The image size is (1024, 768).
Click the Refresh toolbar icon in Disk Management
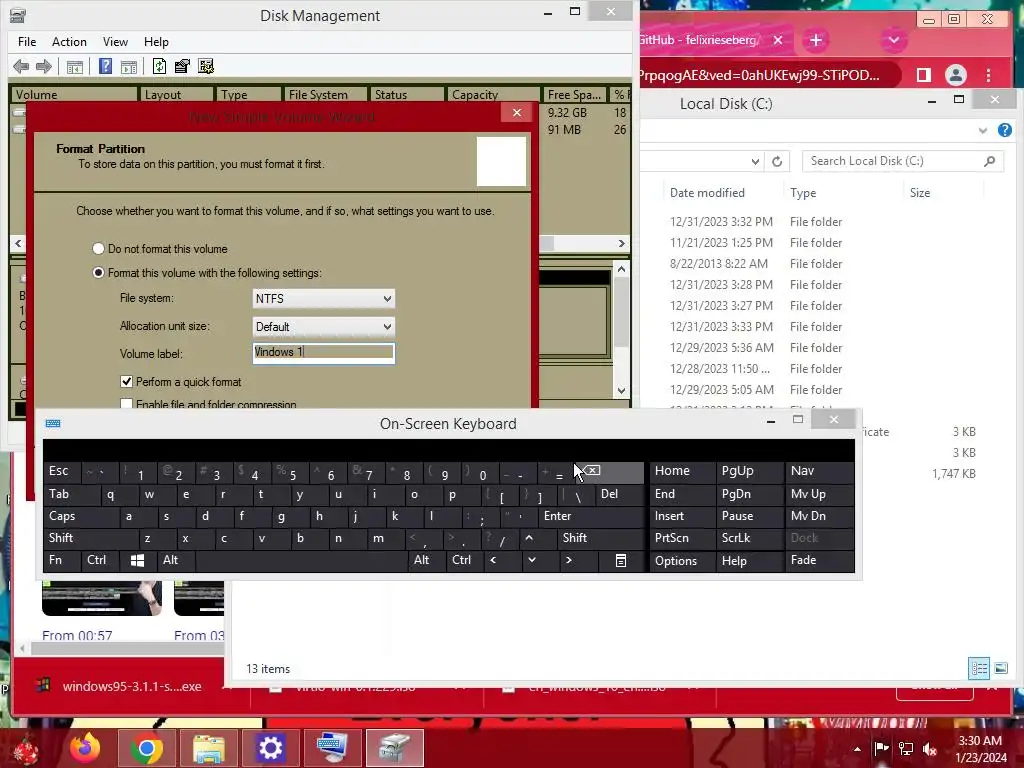point(159,66)
